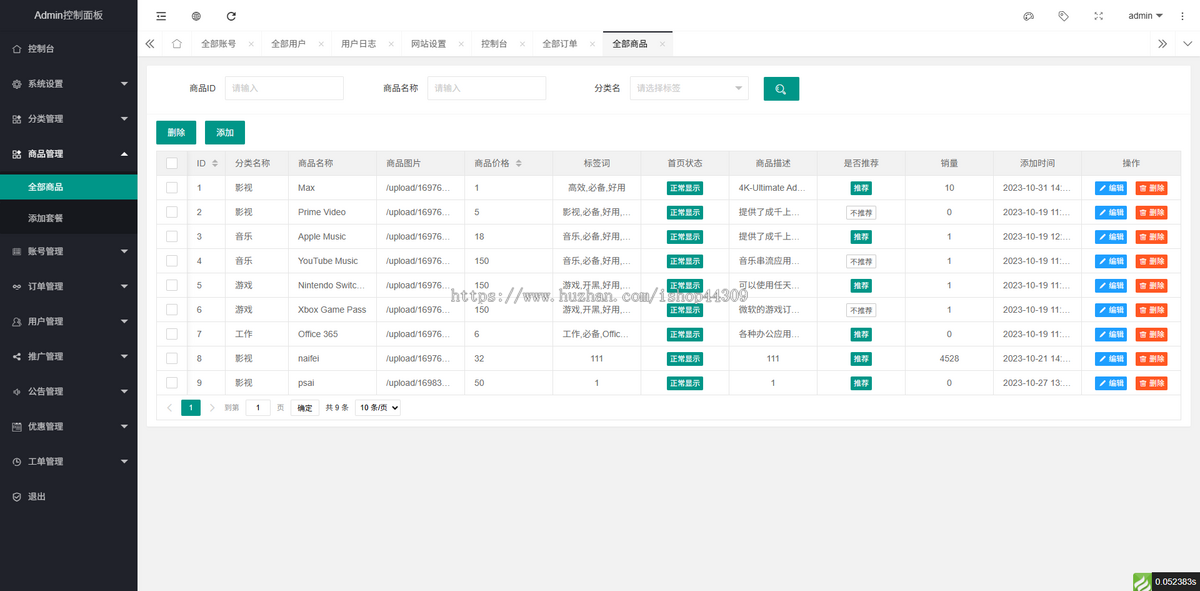Viewport: 1200px width, 591px height.
Task: Sort by the 商品价格 column arrows
Action: [518, 163]
